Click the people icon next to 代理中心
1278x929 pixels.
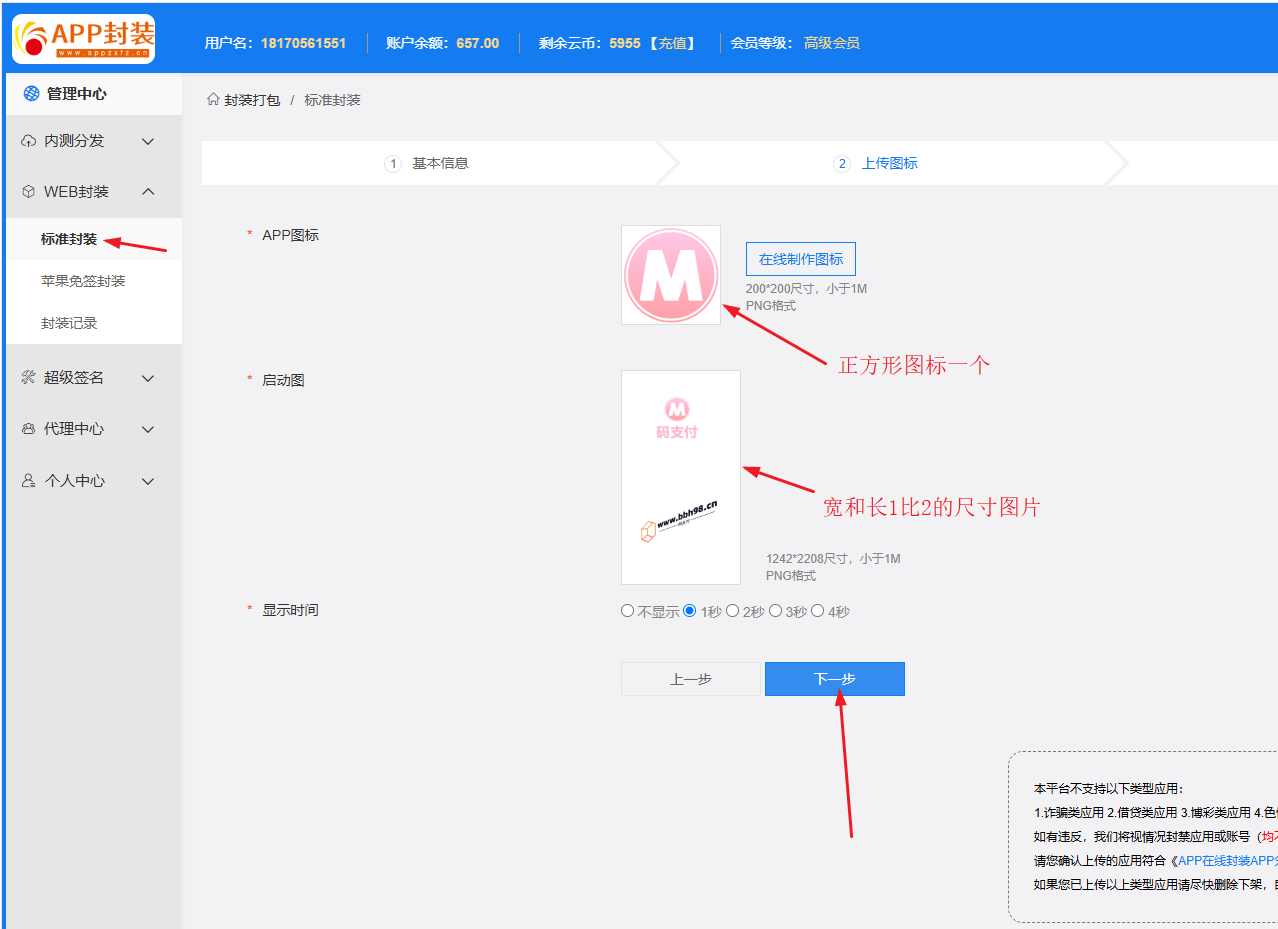tap(28, 429)
